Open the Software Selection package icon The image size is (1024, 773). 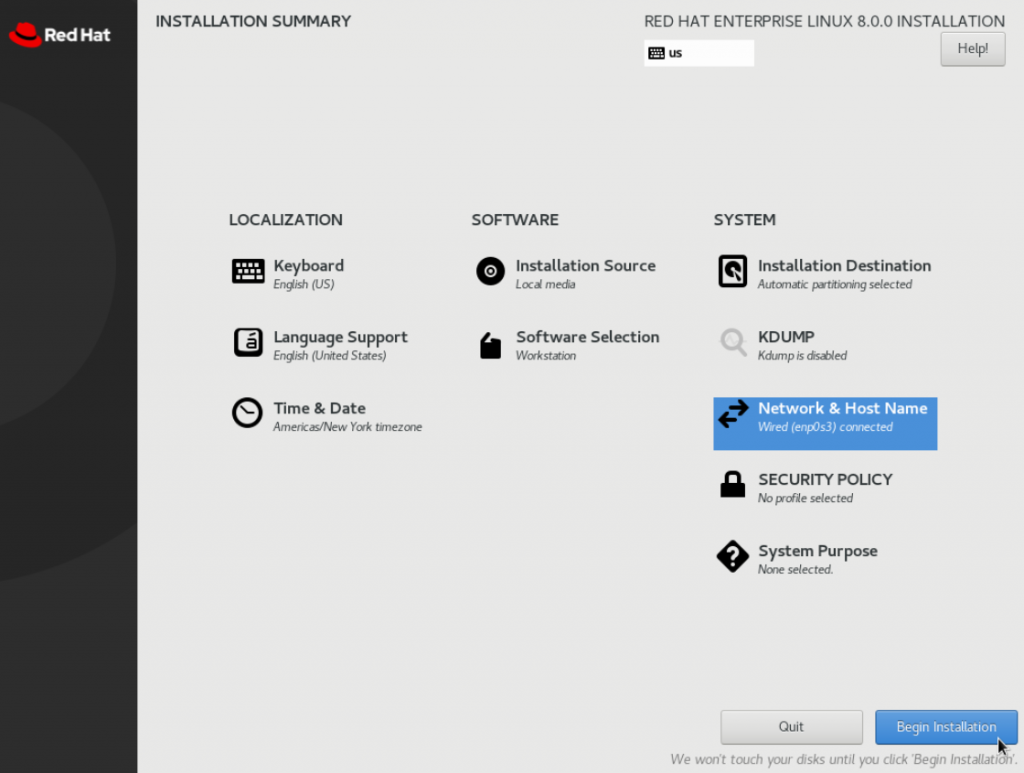tap(490, 346)
